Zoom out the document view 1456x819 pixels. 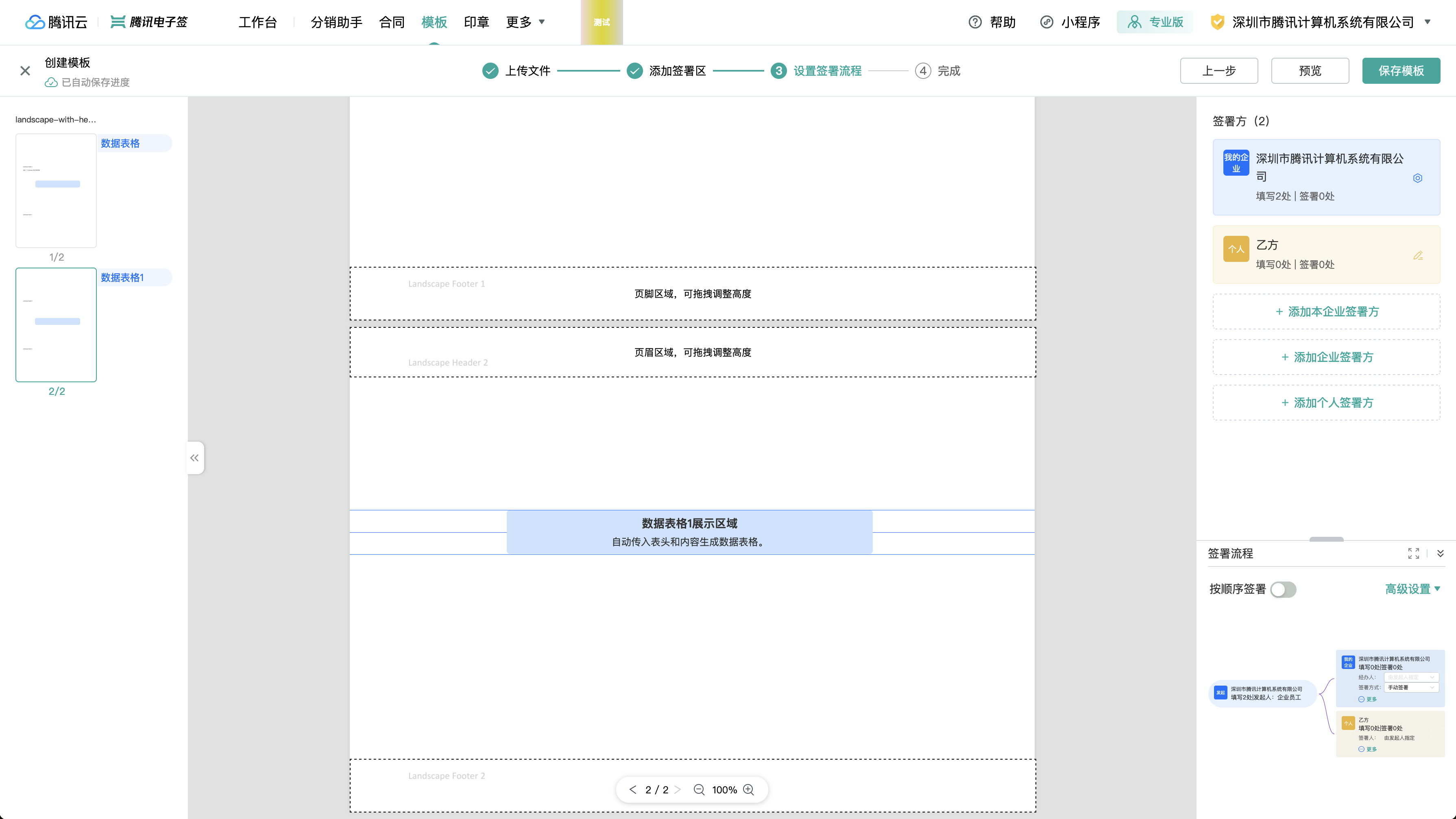699,790
